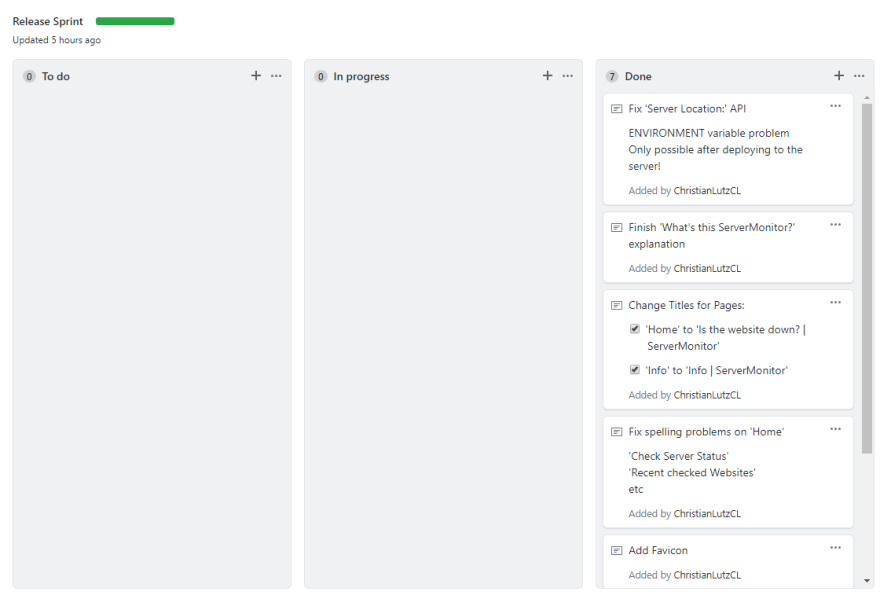Click note icon on 'Finish What's this ServerMonitor?' card

[x=617, y=227]
